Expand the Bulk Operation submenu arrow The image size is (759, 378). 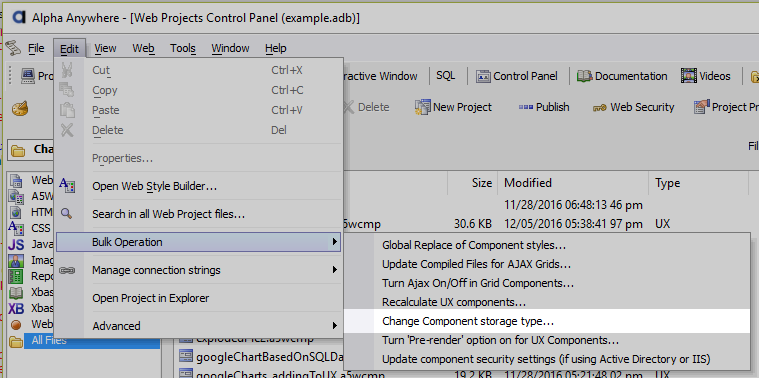coord(334,242)
